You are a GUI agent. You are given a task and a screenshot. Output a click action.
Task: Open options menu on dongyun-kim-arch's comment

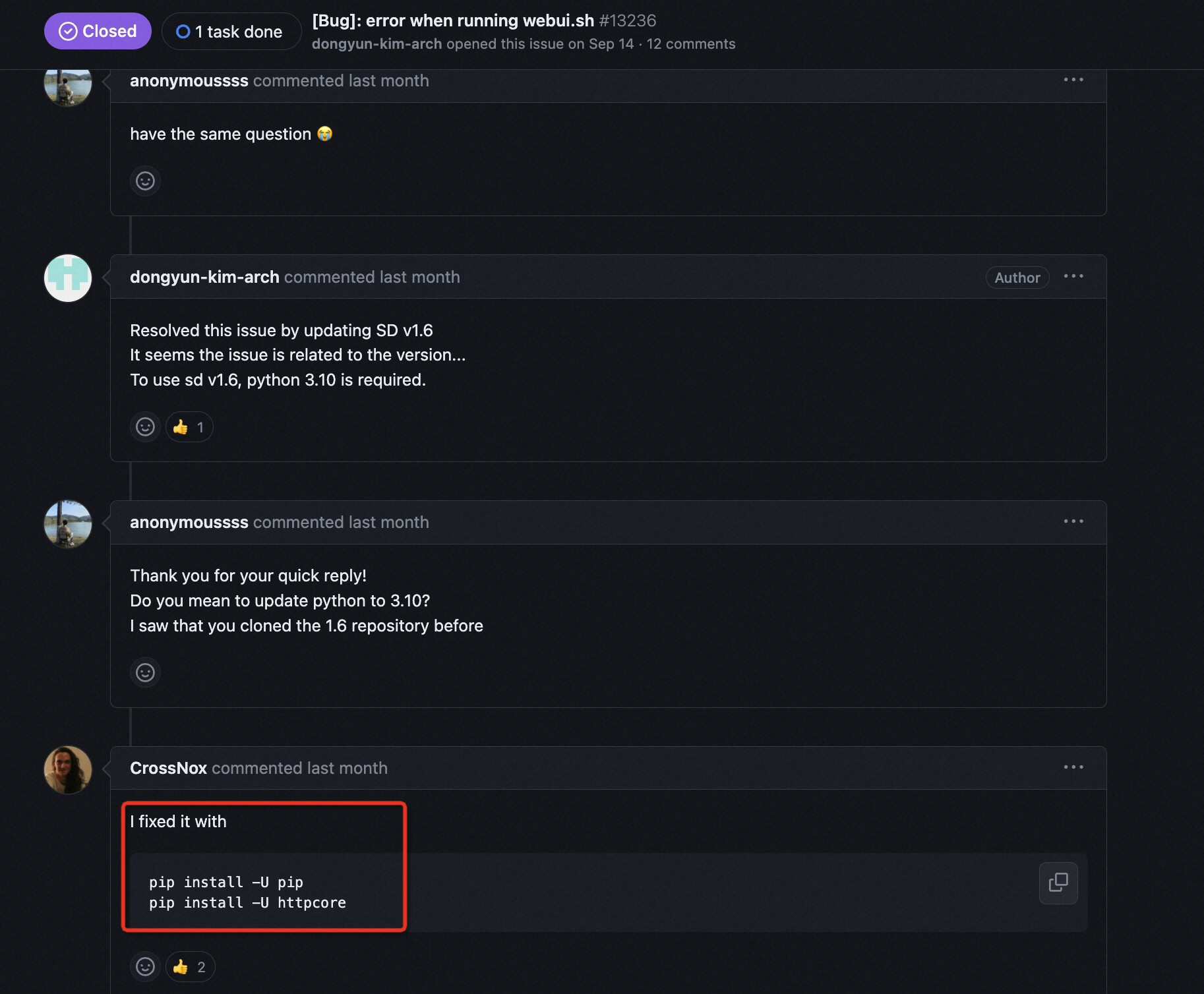pyautogui.click(x=1073, y=276)
